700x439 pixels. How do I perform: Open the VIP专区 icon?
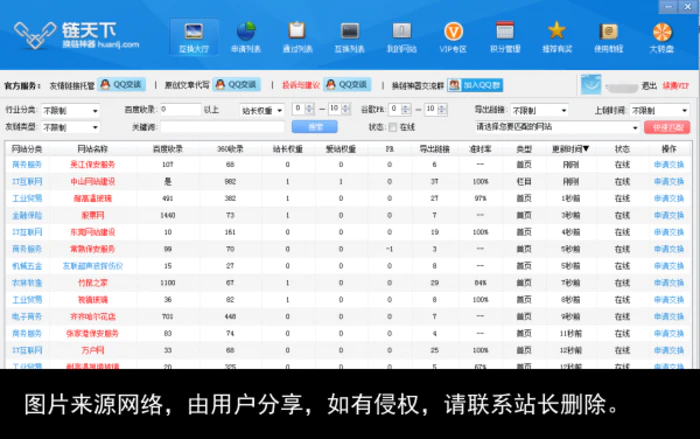click(x=453, y=38)
